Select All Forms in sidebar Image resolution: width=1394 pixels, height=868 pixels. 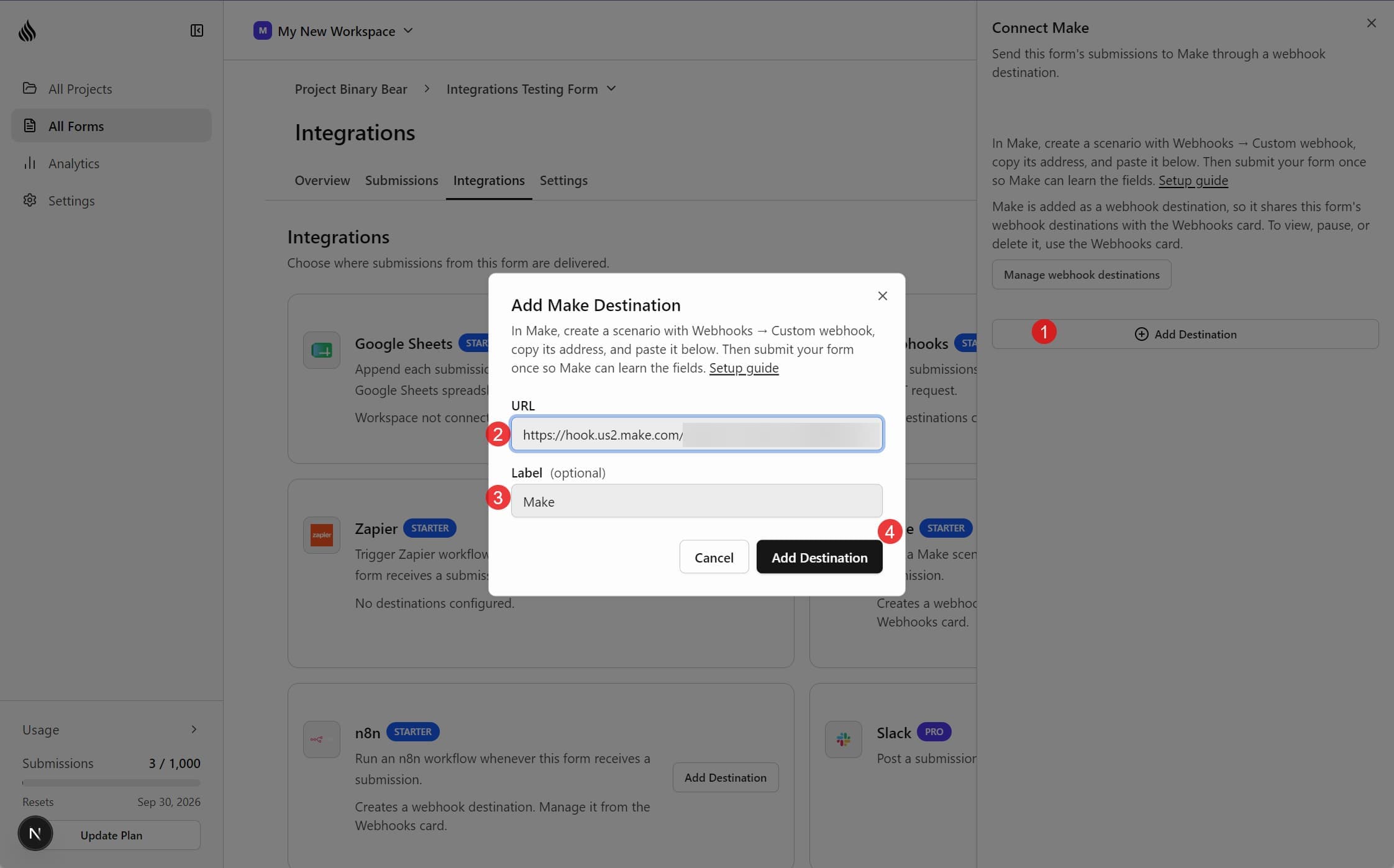(111, 126)
